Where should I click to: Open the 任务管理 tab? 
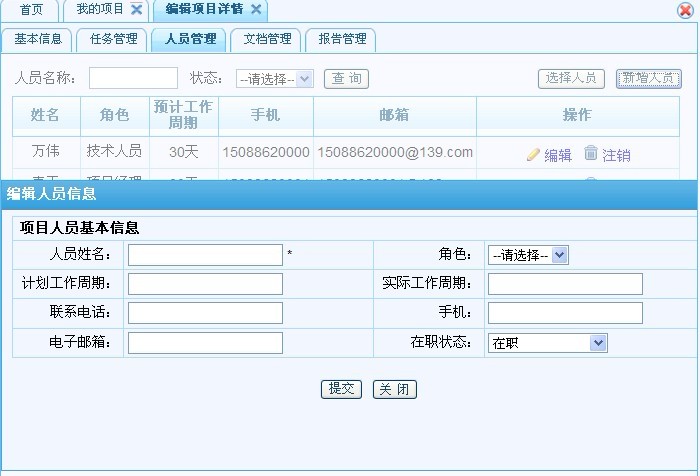tap(112, 39)
